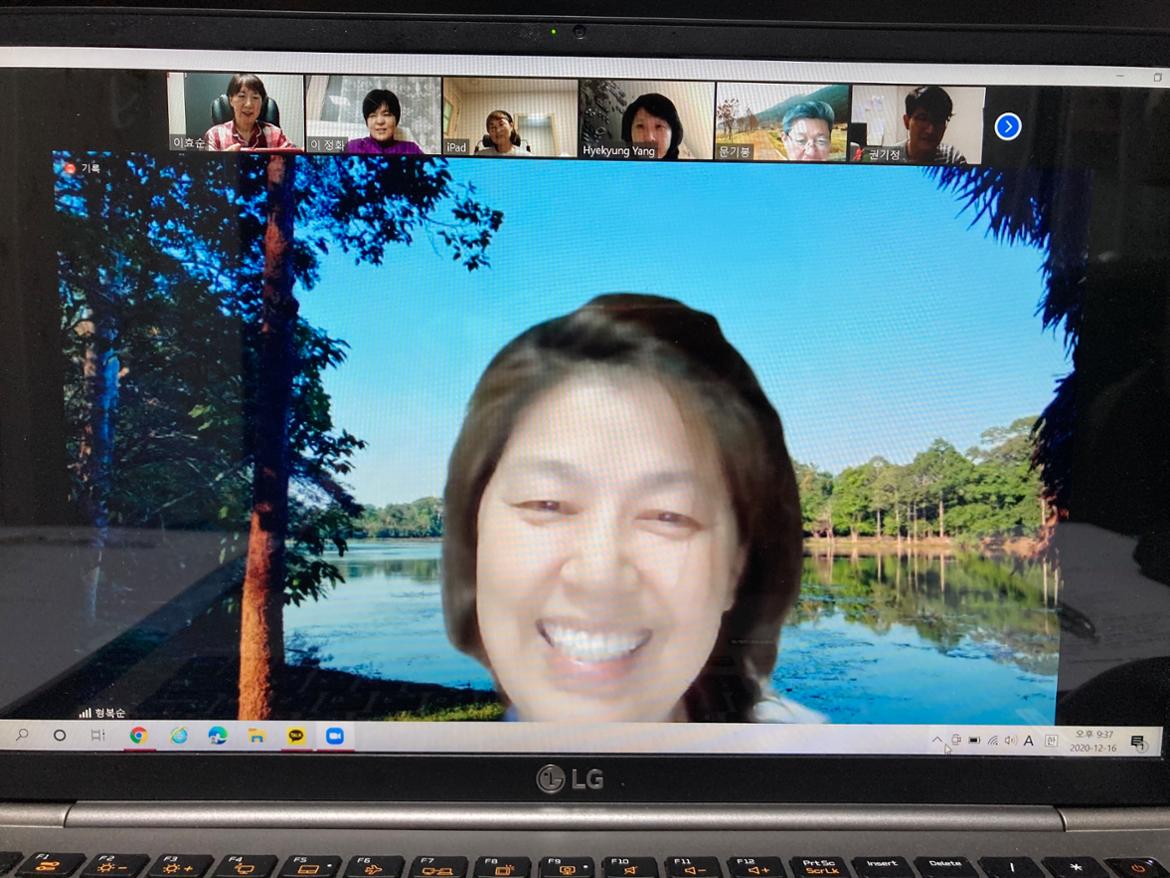Open Cortana circle icon
The width and height of the screenshot is (1170, 878).
pyautogui.click(x=59, y=735)
